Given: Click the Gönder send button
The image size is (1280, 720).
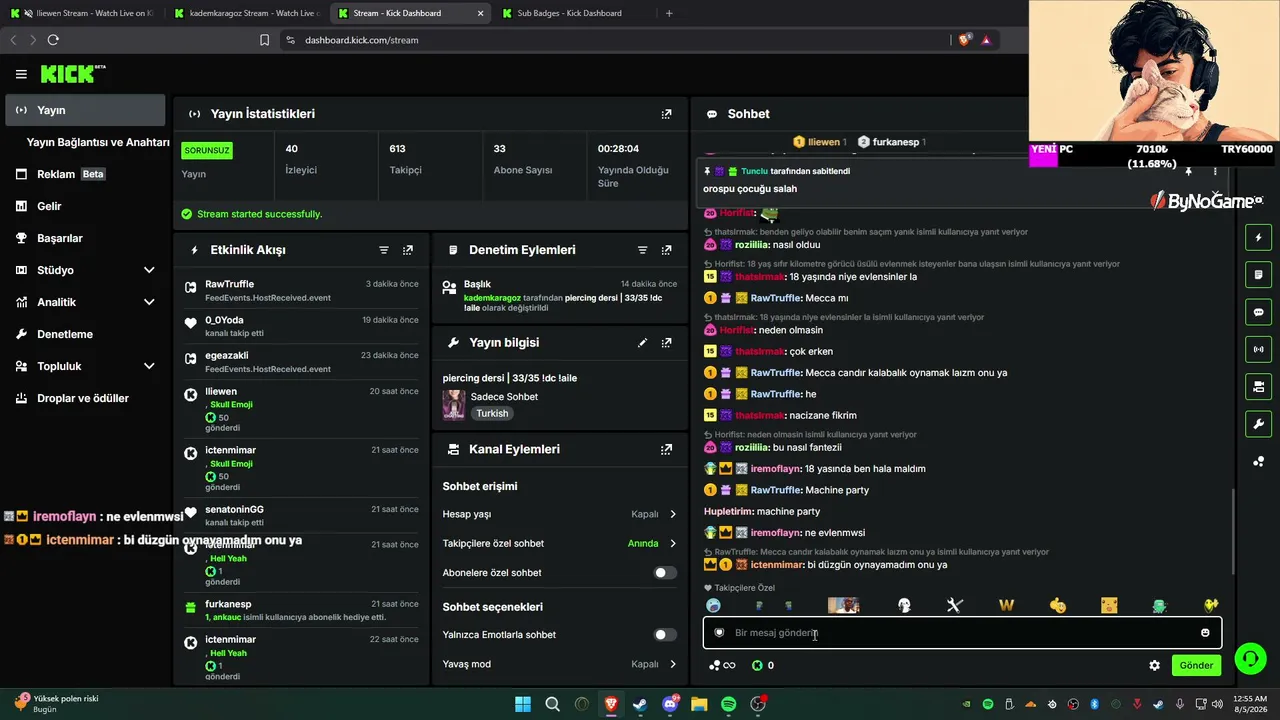Looking at the screenshot, I should (1196, 665).
